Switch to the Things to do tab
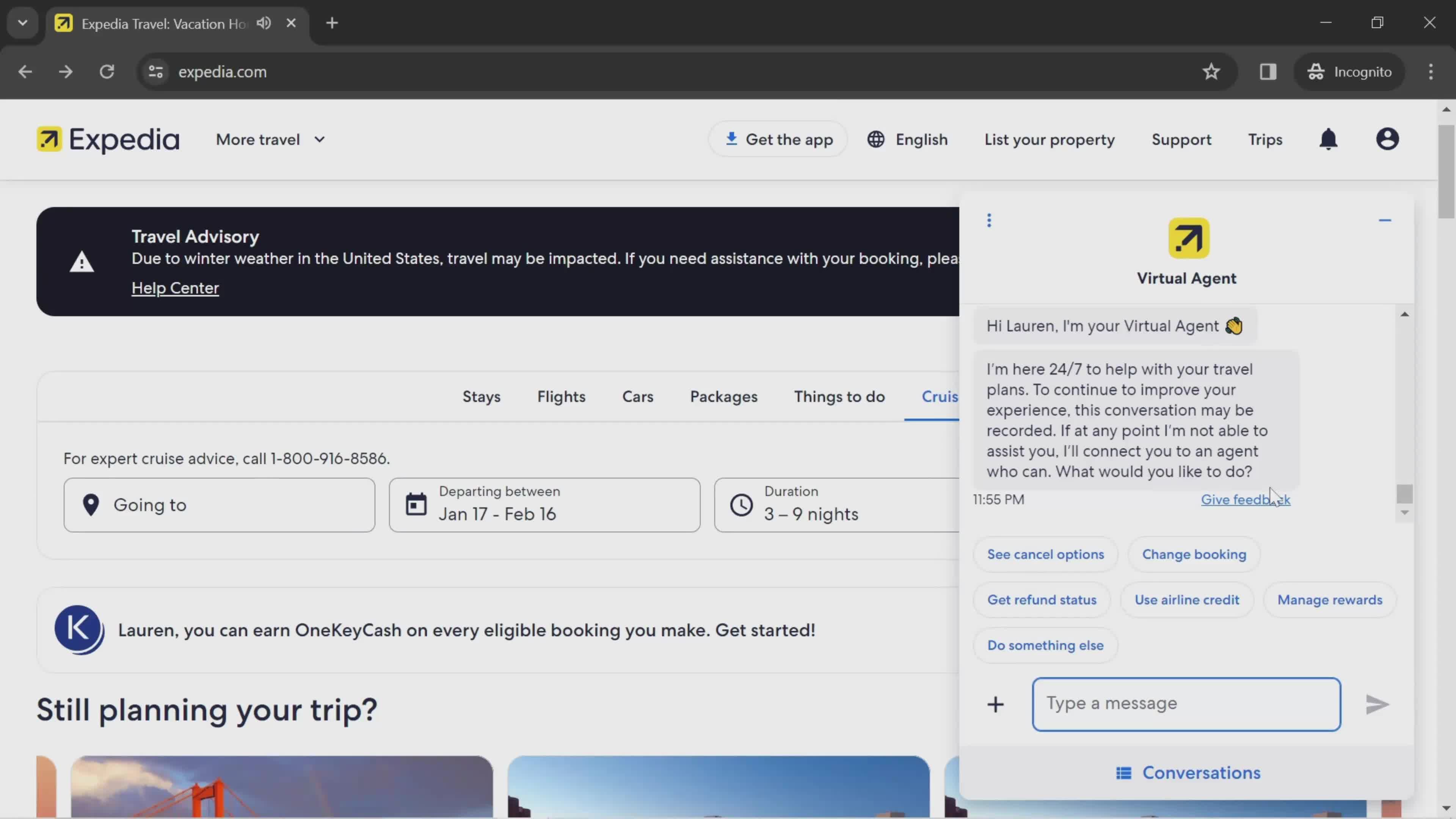Viewport: 1456px width, 819px height. coord(839,397)
